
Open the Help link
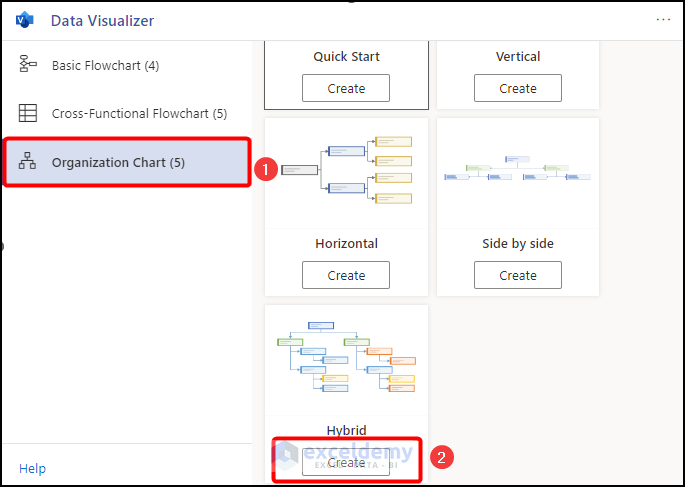coord(32,468)
